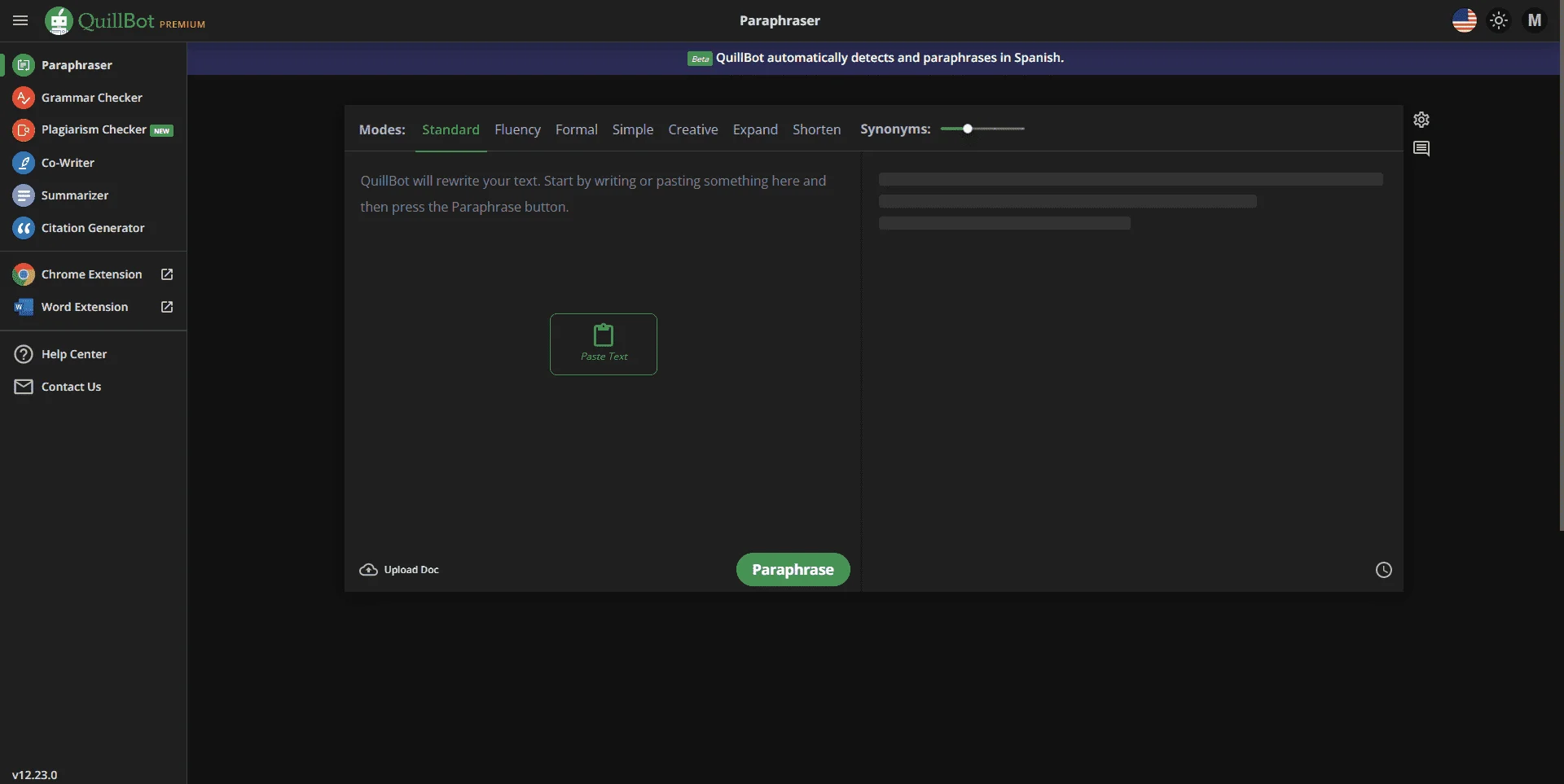Screen dimensions: 1564x784
Task: Open Chrome Extension external link arrow
Action: pos(167,274)
